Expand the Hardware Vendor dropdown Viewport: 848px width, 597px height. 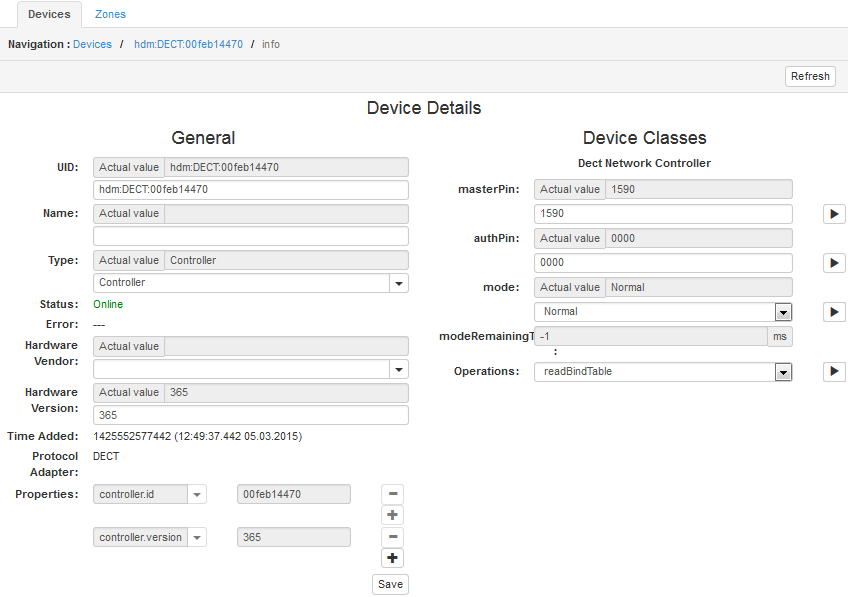[398, 369]
